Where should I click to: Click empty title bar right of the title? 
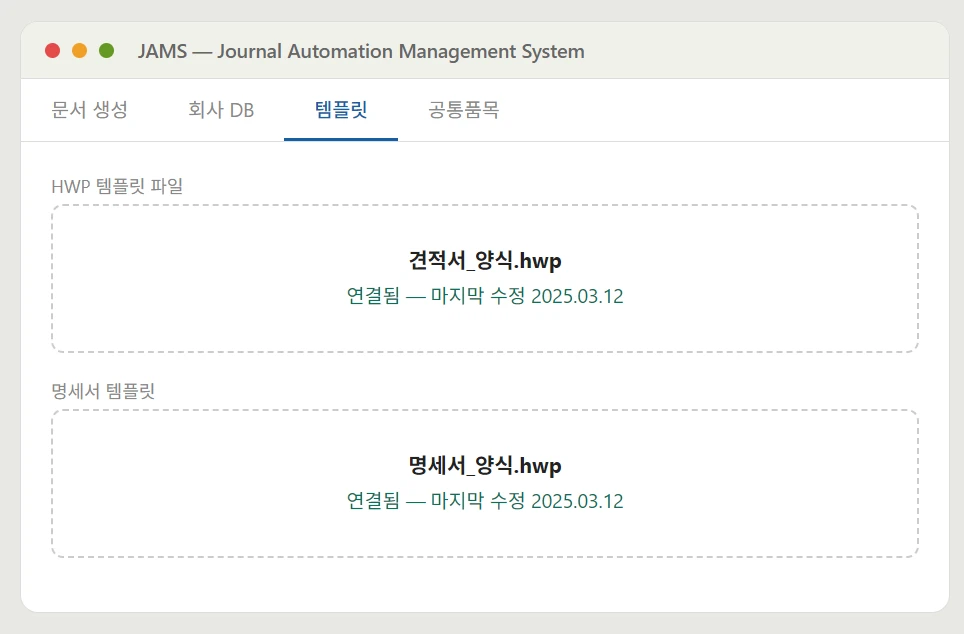(x=760, y=51)
